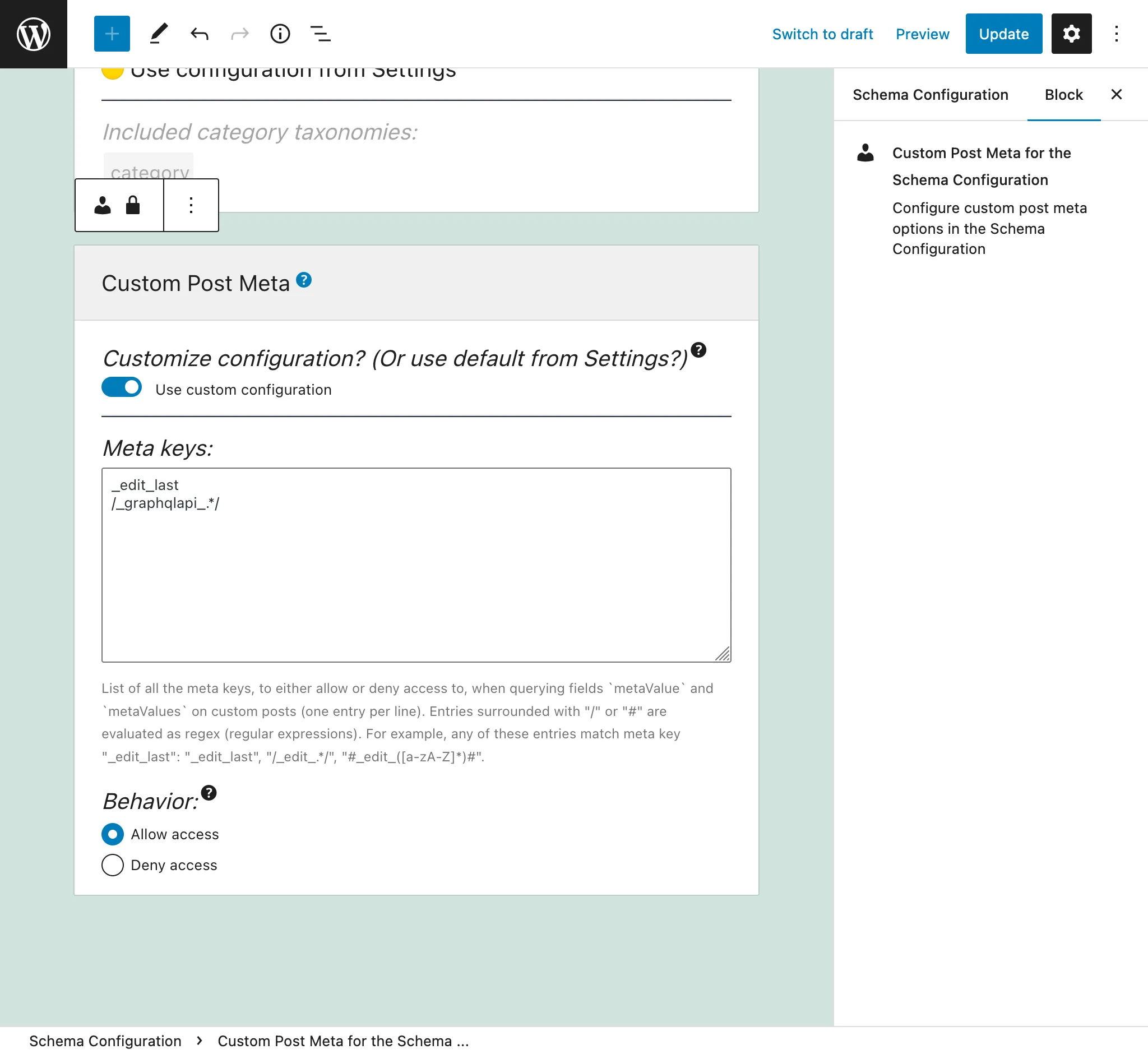Screen dimensions: 1148x1054
Task: Click the Custom Post Meta help icon
Action: (x=304, y=281)
